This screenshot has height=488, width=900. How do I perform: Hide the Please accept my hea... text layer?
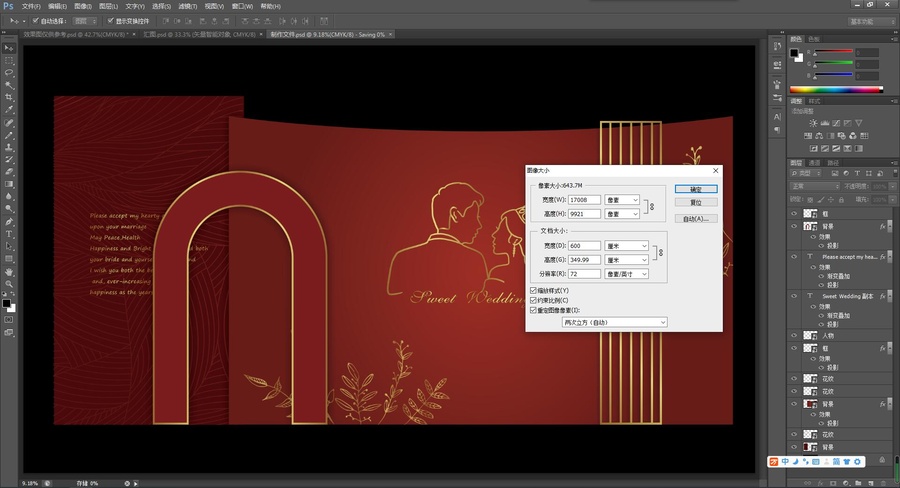tap(794, 257)
